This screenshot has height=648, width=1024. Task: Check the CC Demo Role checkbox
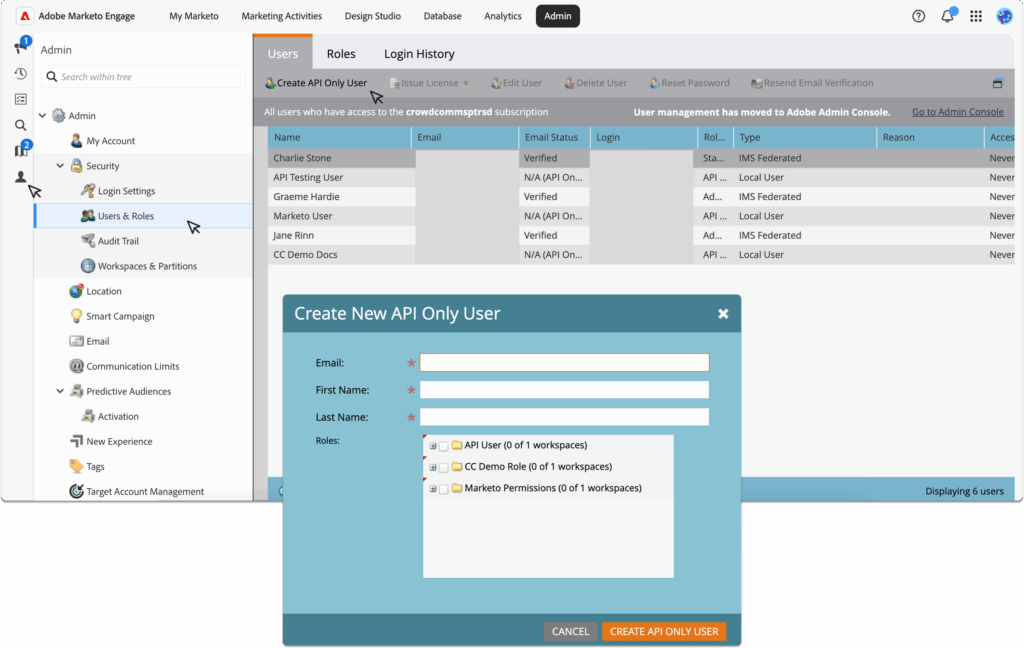[x=444, y=467]
